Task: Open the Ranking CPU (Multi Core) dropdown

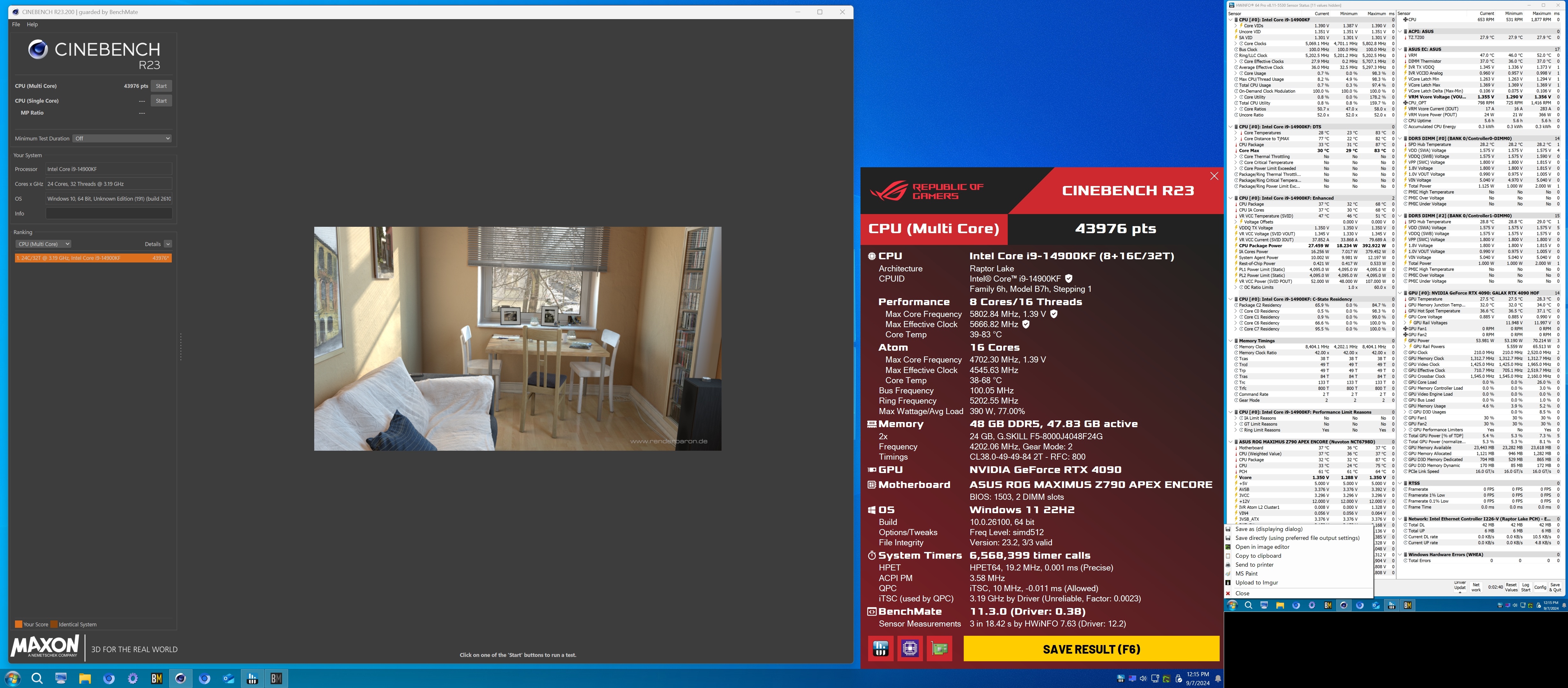Action: click(43, 244)
